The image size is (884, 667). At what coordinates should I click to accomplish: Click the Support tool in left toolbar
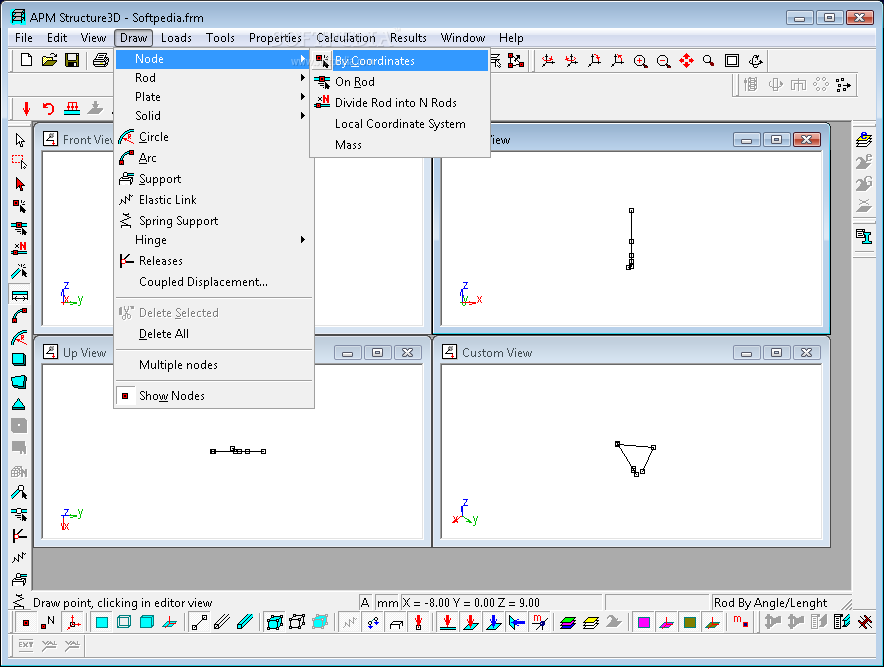tap(19, 580)
